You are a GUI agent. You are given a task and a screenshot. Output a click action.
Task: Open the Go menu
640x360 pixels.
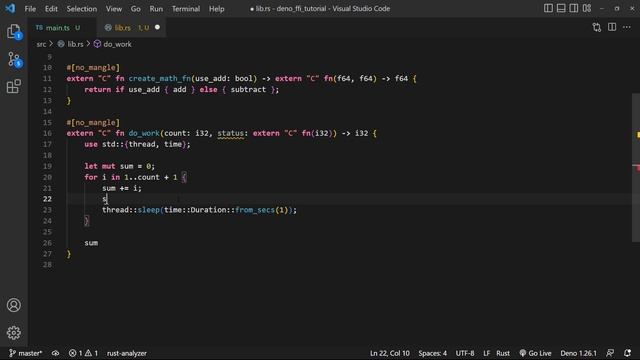pos(136,9)
